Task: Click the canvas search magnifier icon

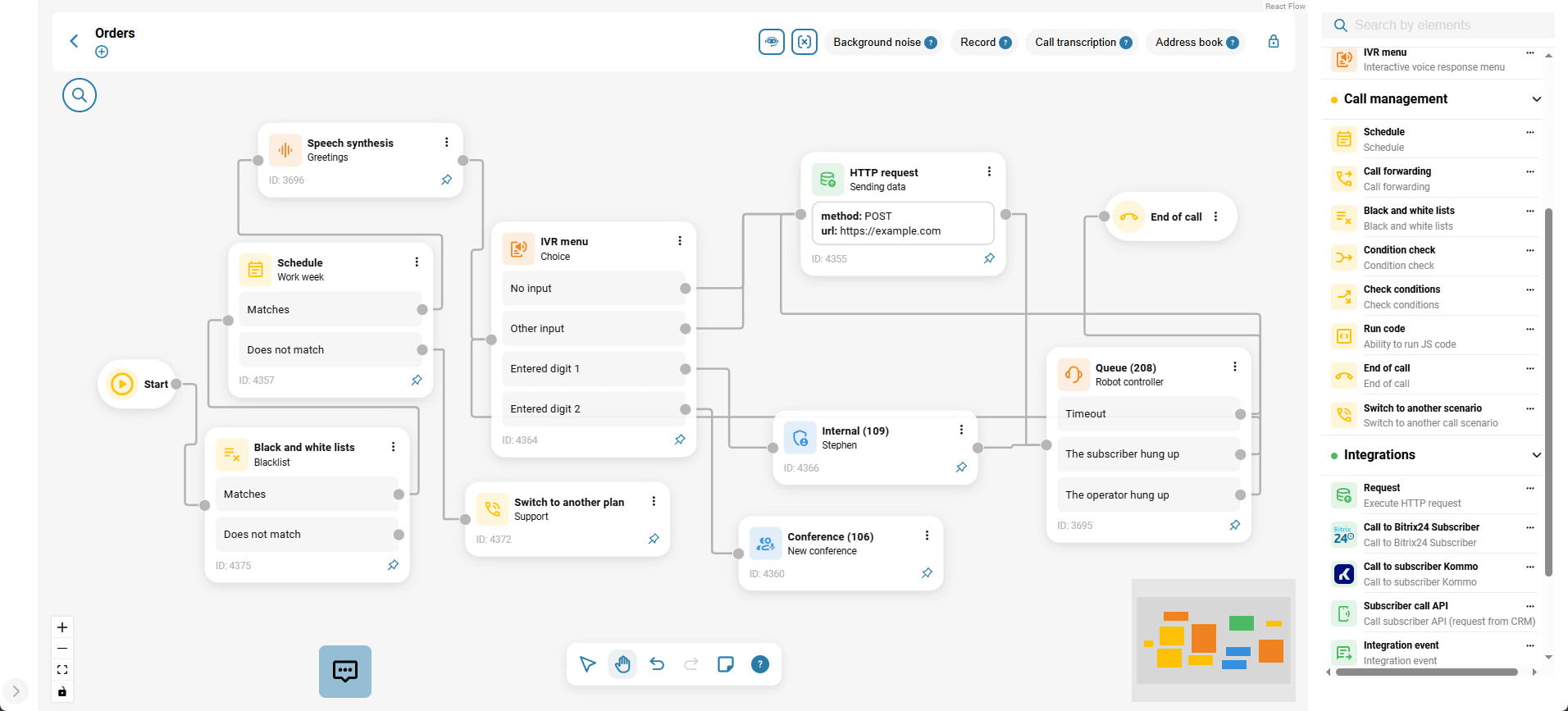Action: [80, 95]
